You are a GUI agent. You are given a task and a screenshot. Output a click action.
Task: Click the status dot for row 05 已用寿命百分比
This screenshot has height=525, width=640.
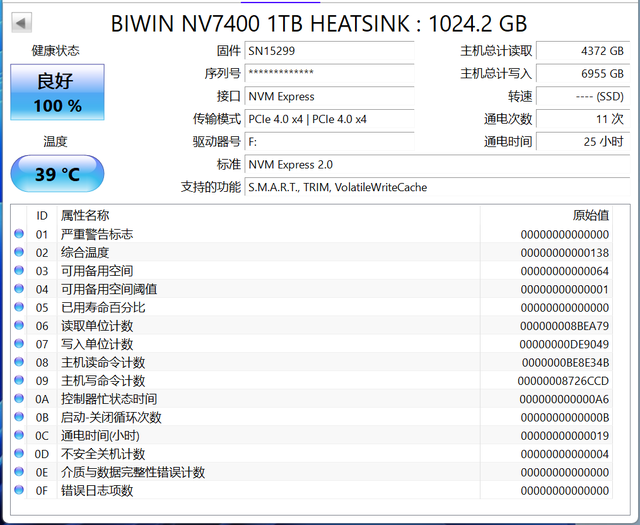(x=19, y=307)
